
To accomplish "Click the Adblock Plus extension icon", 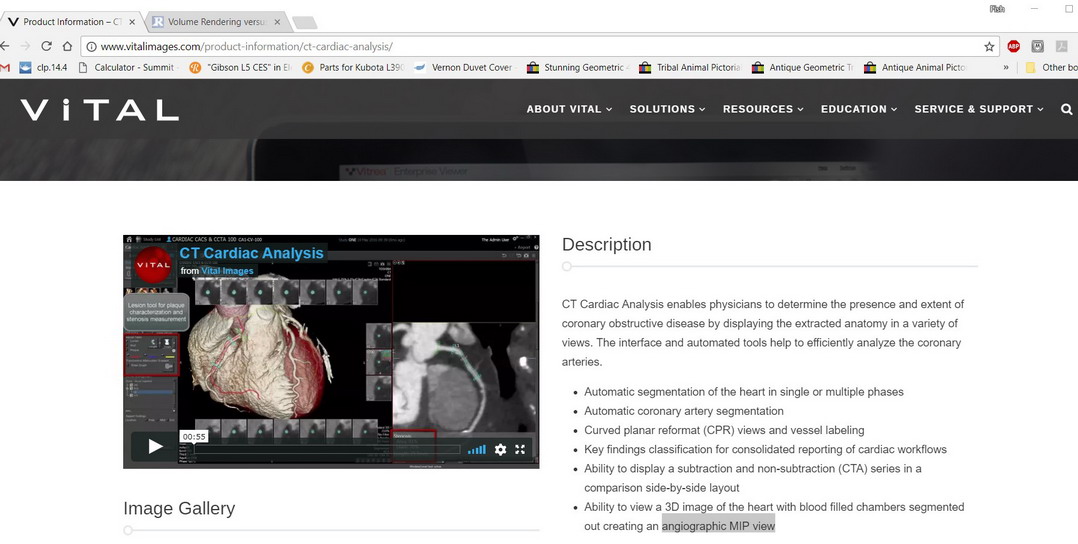I will pyautogui.click(x=1013, y=46).
